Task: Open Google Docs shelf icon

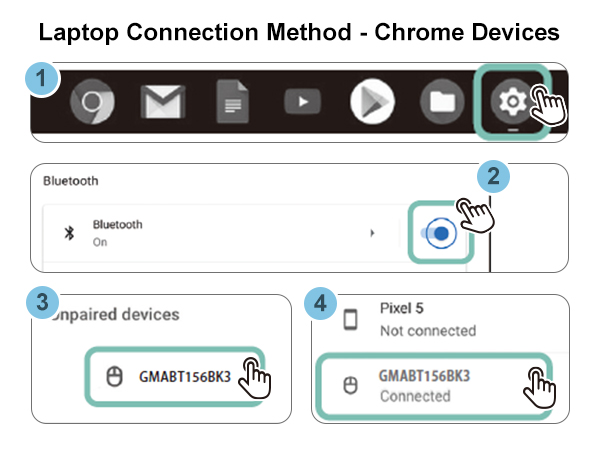Action: point(233,102)
